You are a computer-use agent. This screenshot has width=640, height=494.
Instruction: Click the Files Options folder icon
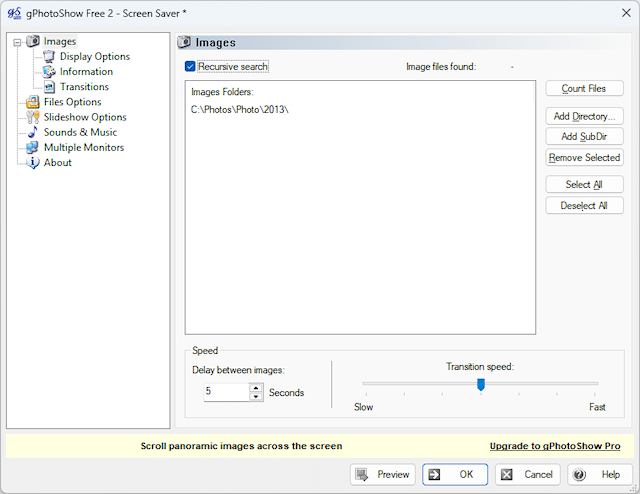[x=33, y=102]
